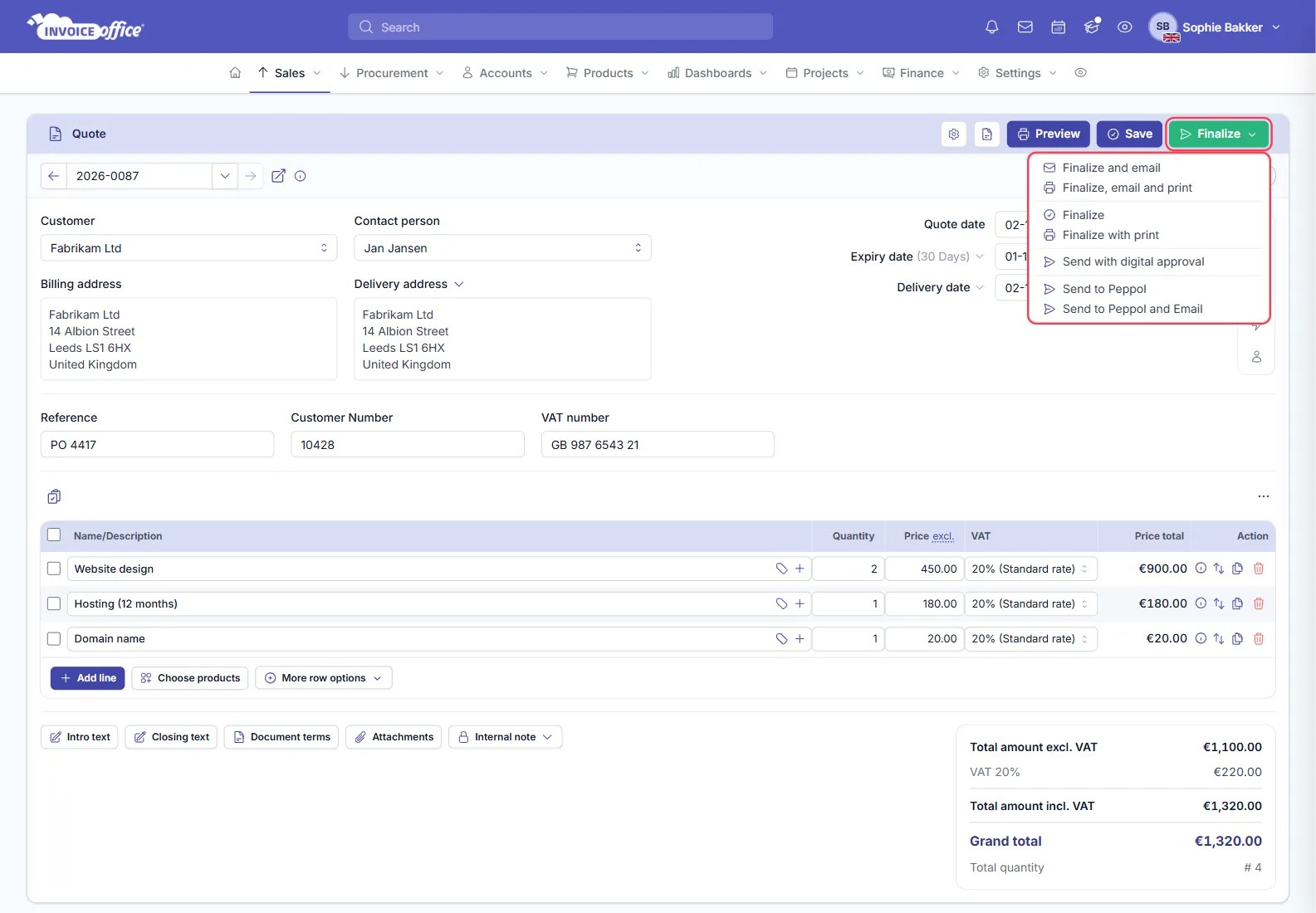Select Finalize, email and print
The image size is (1316, 913).
(1127, 188)
